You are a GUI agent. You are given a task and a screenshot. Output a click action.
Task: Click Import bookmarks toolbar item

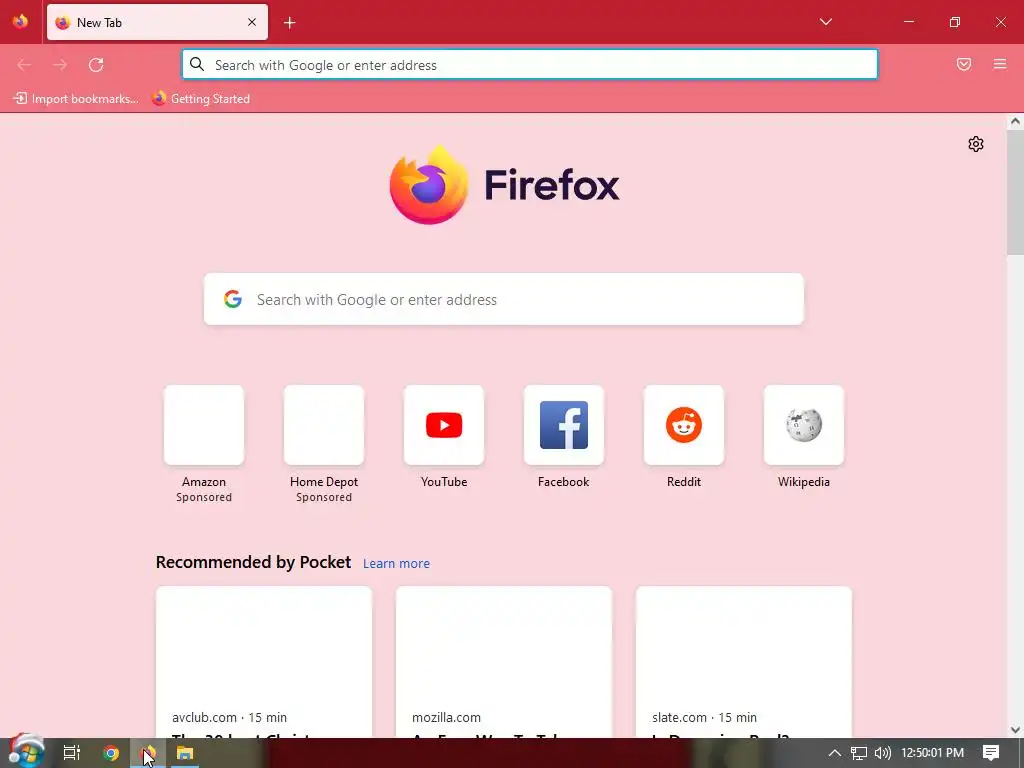[76, 99]
